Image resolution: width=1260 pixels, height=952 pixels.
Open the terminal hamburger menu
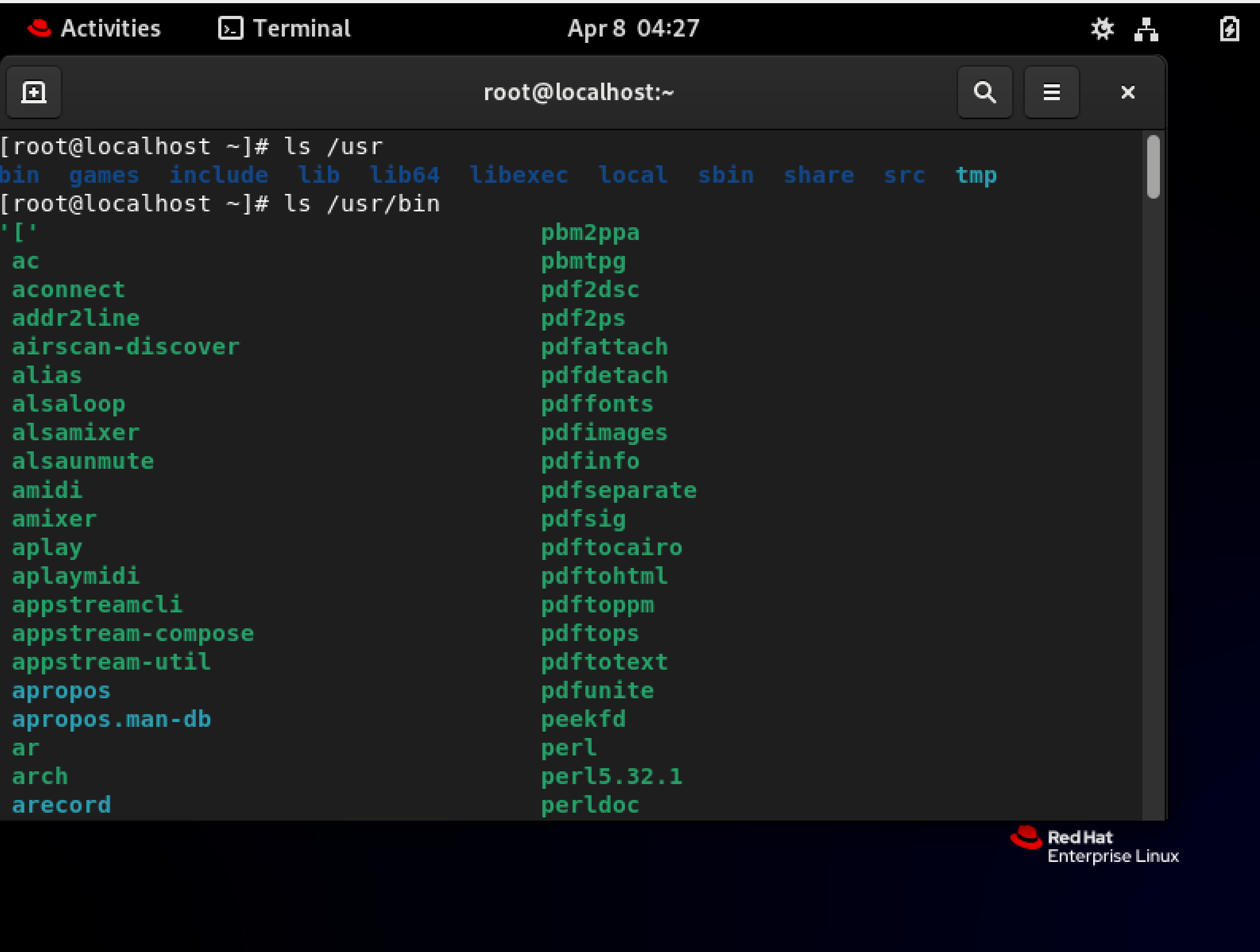point(1051,92)
